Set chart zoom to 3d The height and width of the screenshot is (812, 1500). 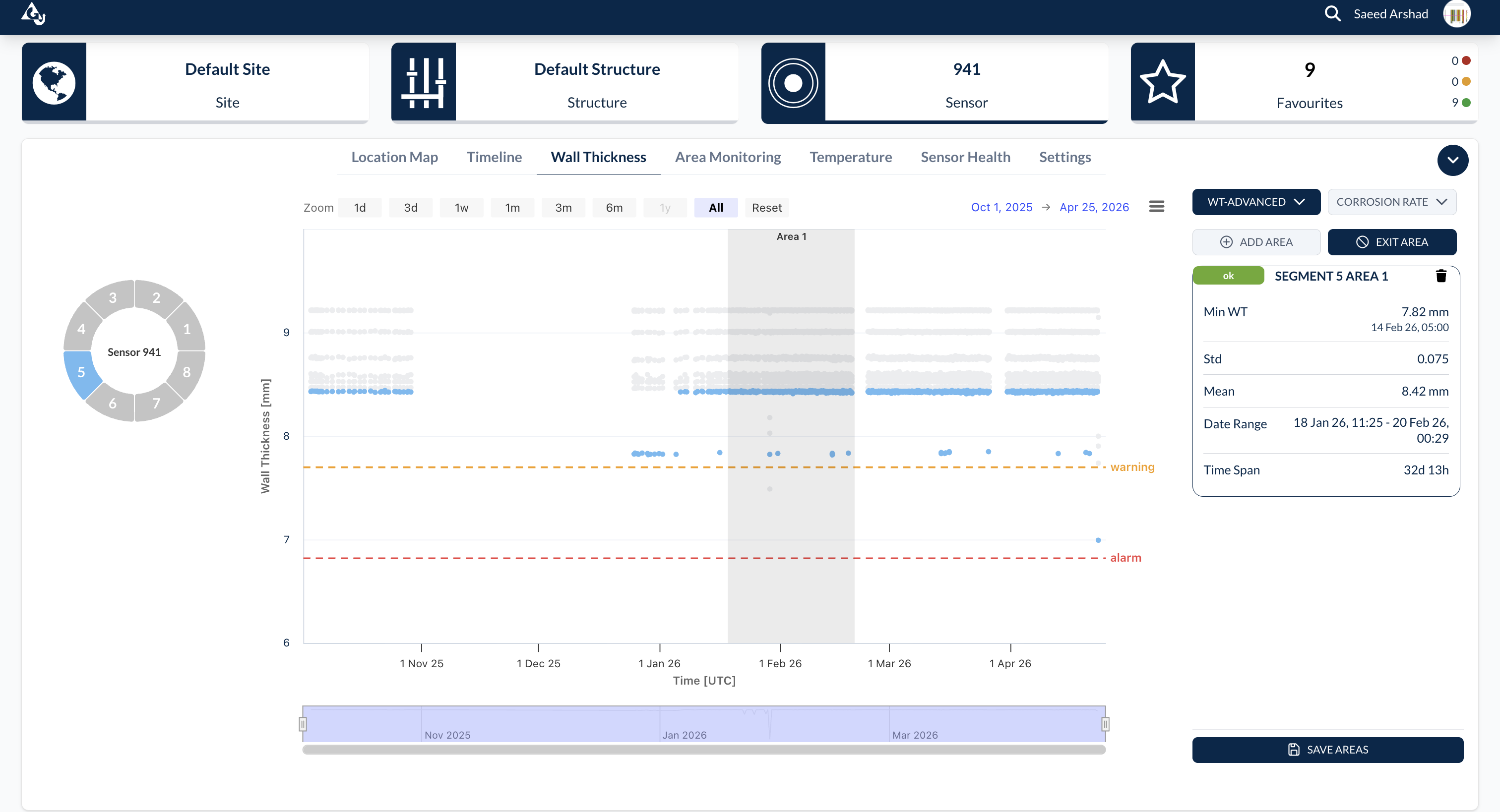[x=411, y=208]
